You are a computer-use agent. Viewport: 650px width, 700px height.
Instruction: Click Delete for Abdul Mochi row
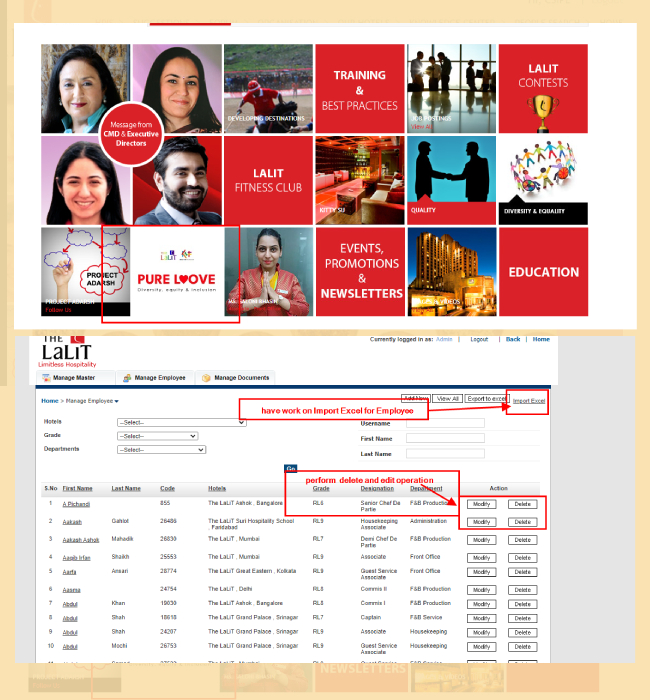pos(522,647)
